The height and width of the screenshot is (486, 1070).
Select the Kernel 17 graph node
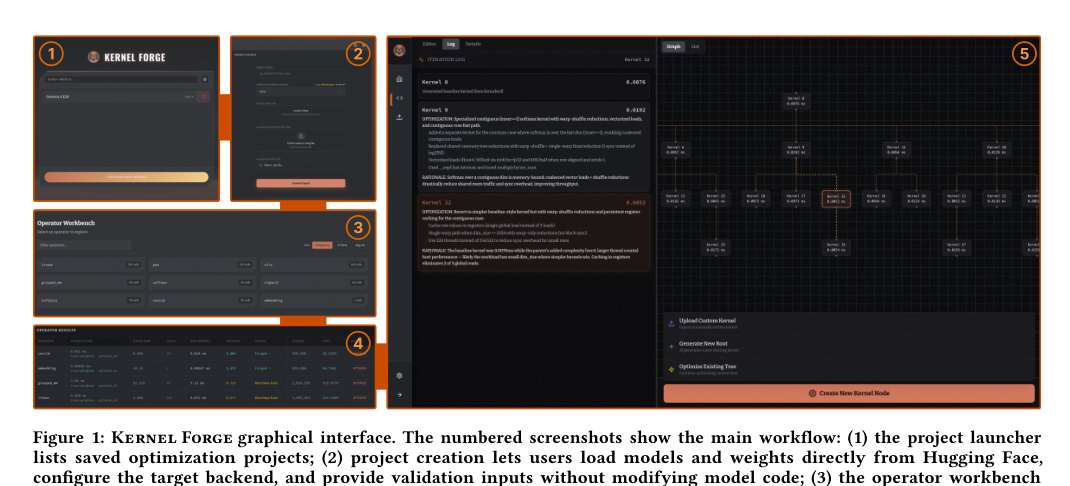pyautogui.click(x=796, y=199)
